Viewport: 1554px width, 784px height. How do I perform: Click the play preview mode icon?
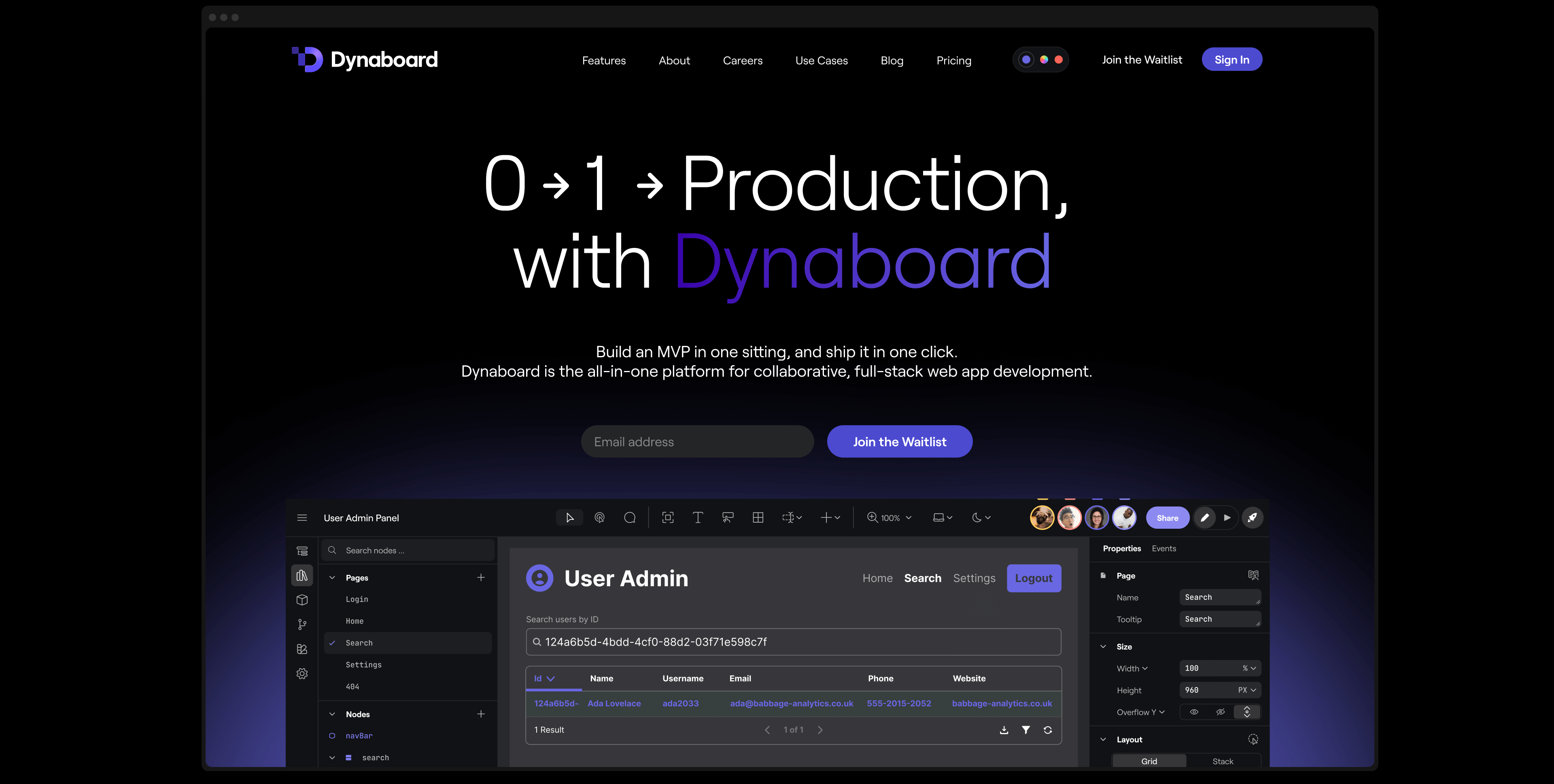click(1227, 517)
